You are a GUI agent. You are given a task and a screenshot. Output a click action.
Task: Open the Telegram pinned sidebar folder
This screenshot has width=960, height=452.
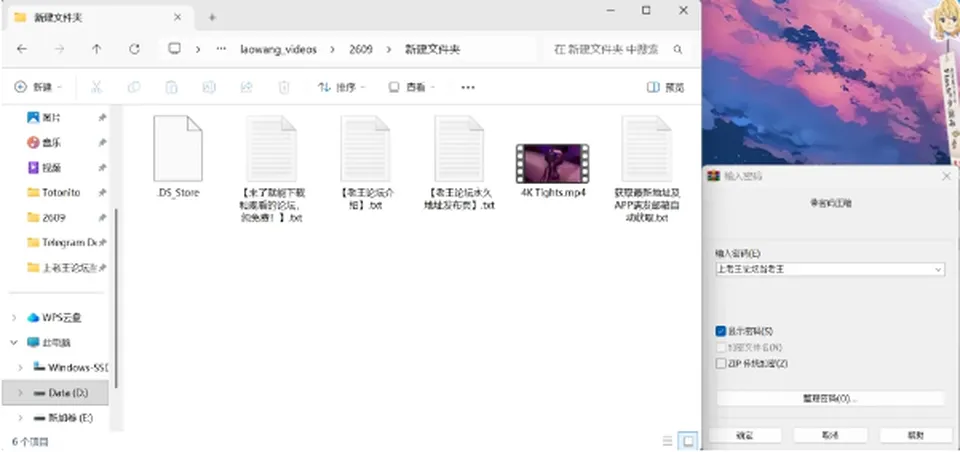(62, 243)
